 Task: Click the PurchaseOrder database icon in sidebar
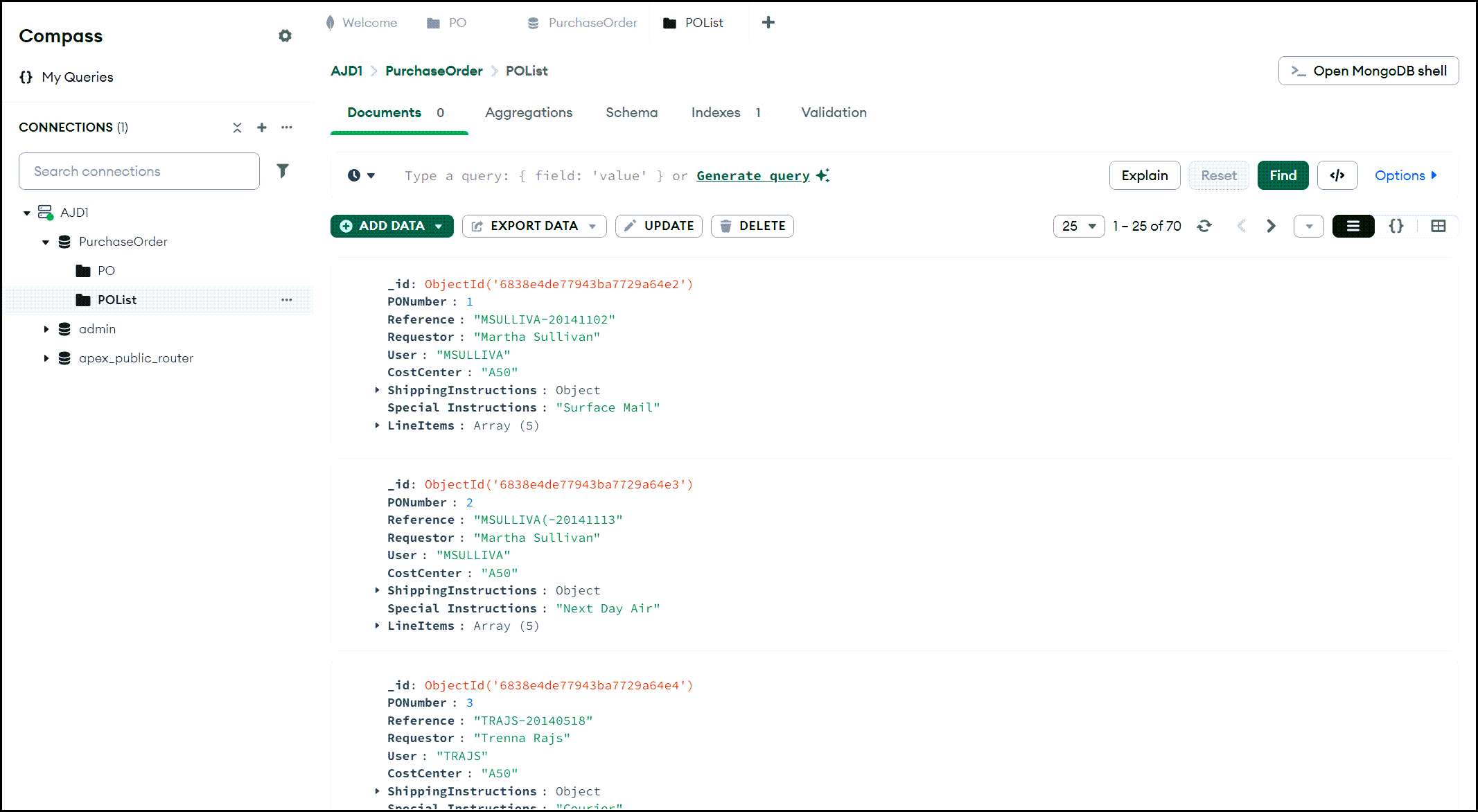pyautogui.click(x=64, y=242)
